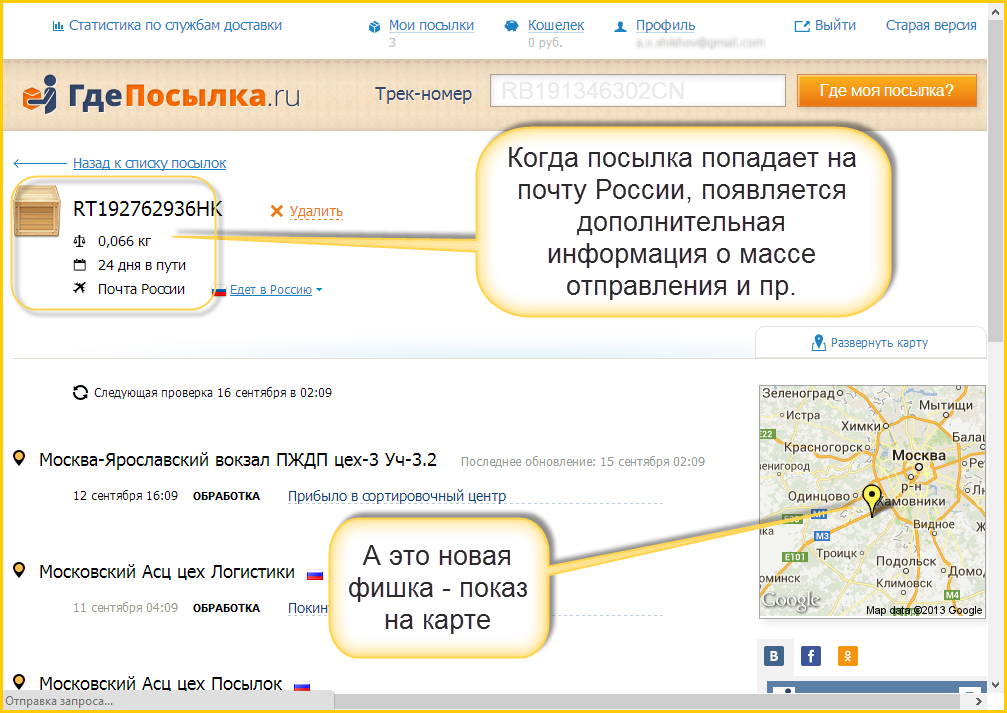Click the profile person icon
Screen dimensions: 1007x713
[x=620, y=27]
